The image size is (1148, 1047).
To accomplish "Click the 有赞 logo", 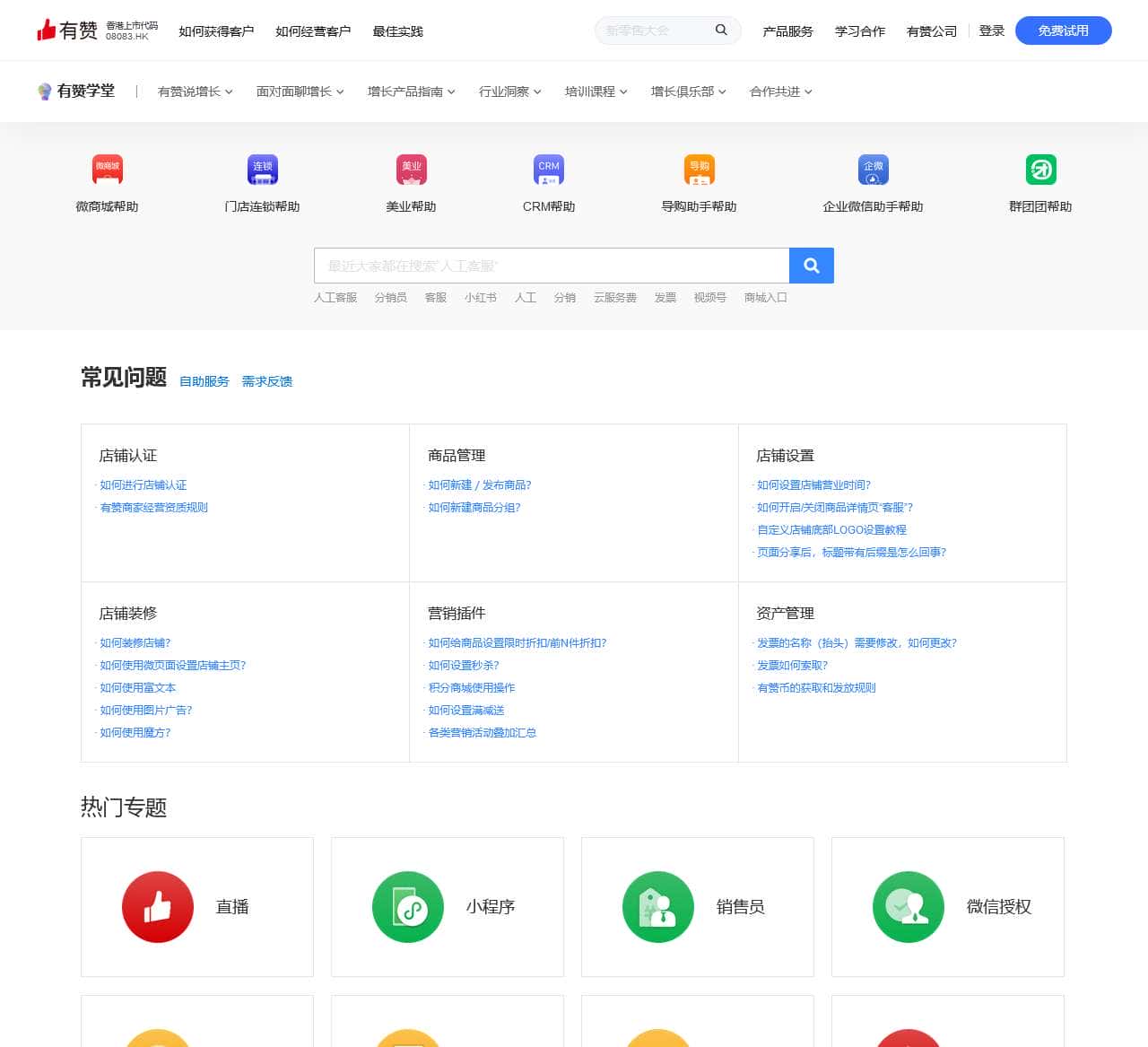I will (x=67, y=31).
